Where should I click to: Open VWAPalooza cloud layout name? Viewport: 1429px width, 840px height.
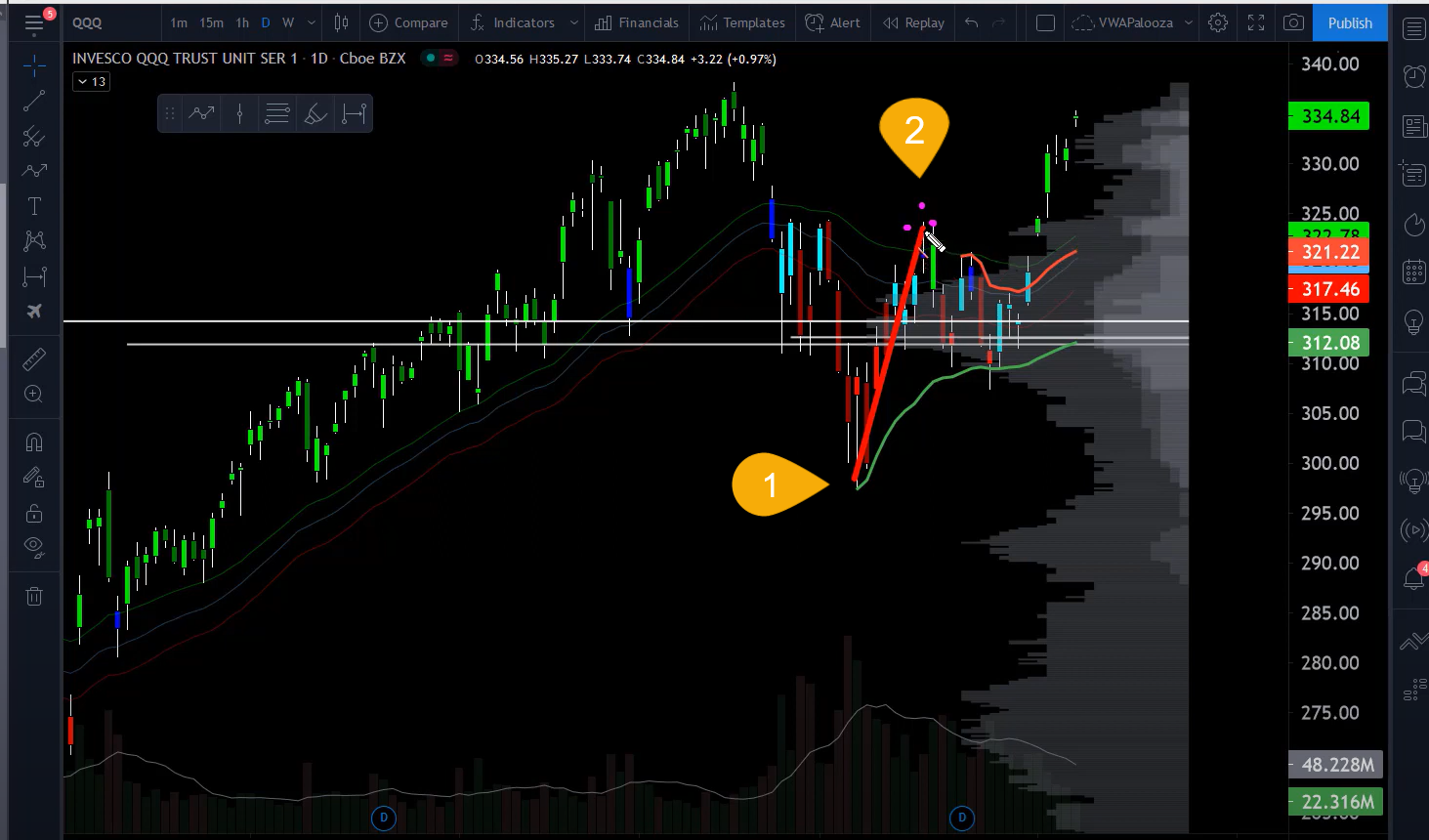pyautogui.click(x=1123, y=22)
